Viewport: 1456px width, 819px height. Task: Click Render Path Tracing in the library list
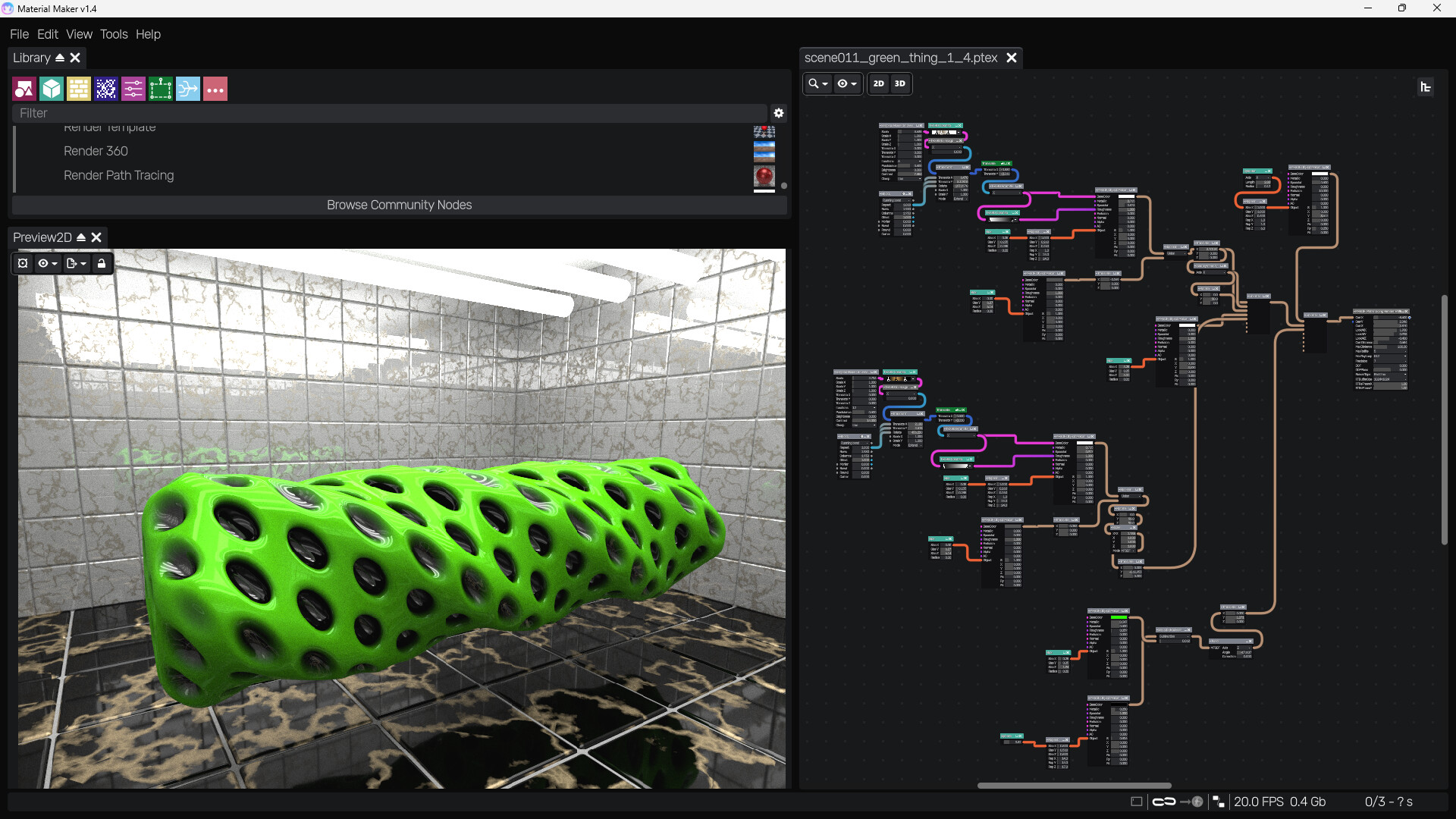pyautogui.click(x=118, y=175)
